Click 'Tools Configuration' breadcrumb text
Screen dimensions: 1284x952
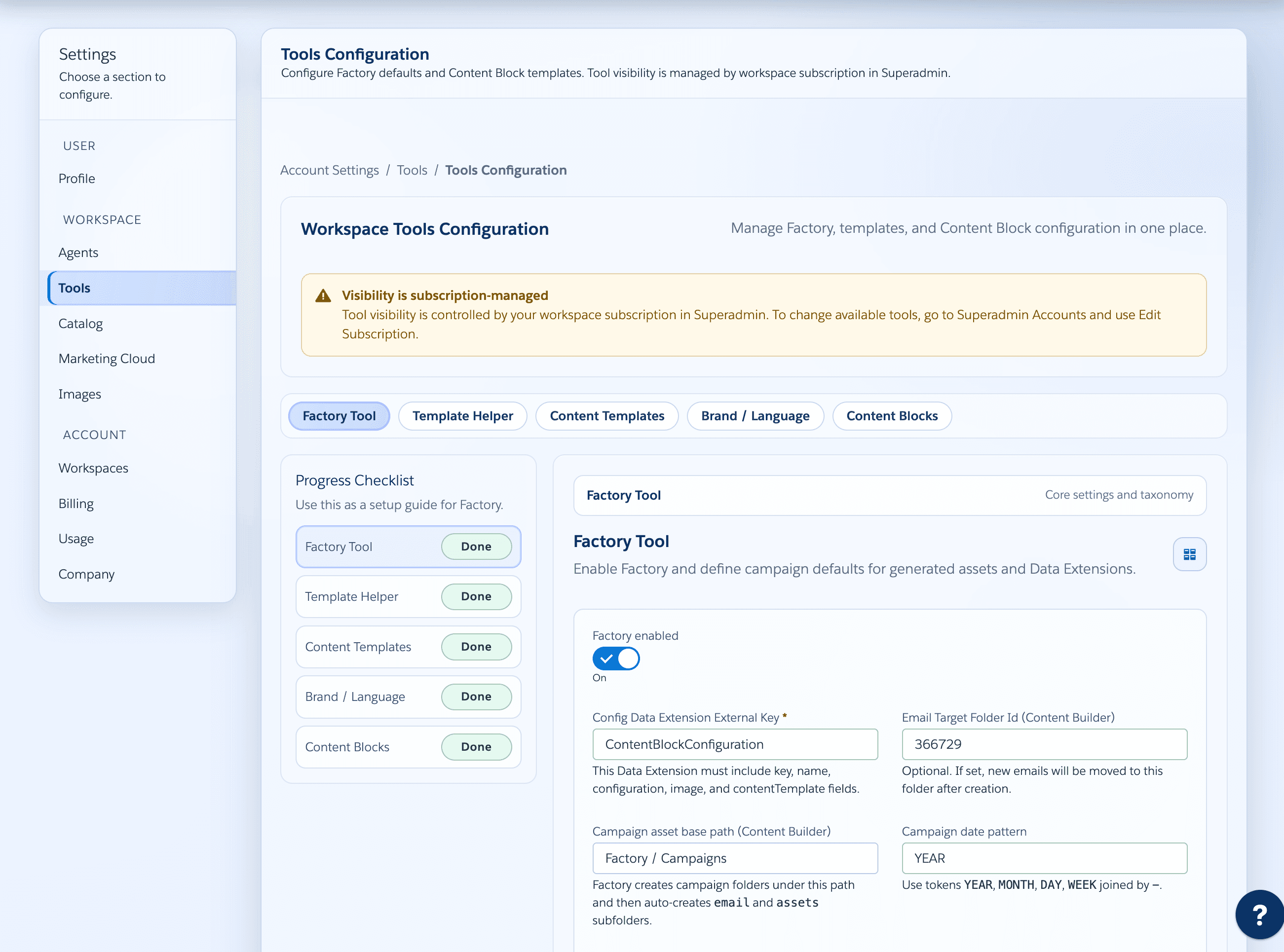point(506,170)
